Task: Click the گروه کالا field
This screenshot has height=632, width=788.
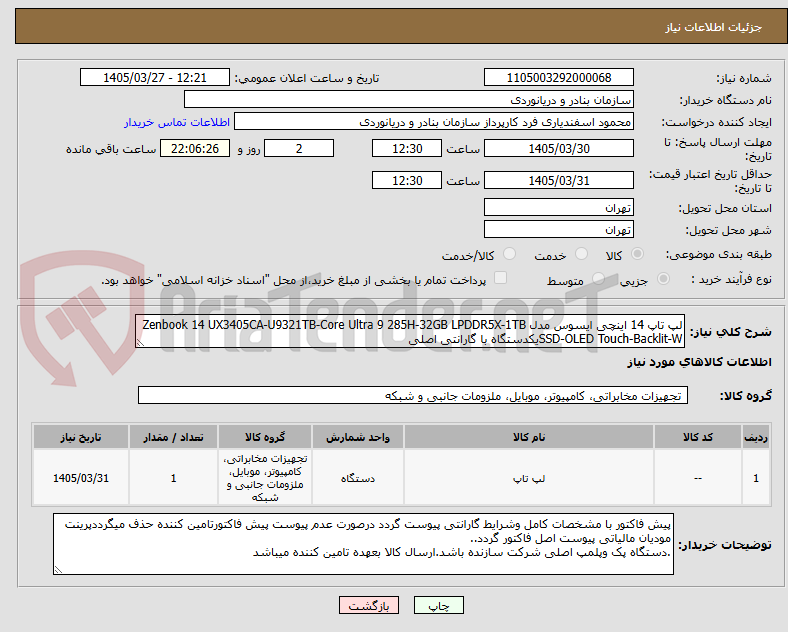Action: 413,395
